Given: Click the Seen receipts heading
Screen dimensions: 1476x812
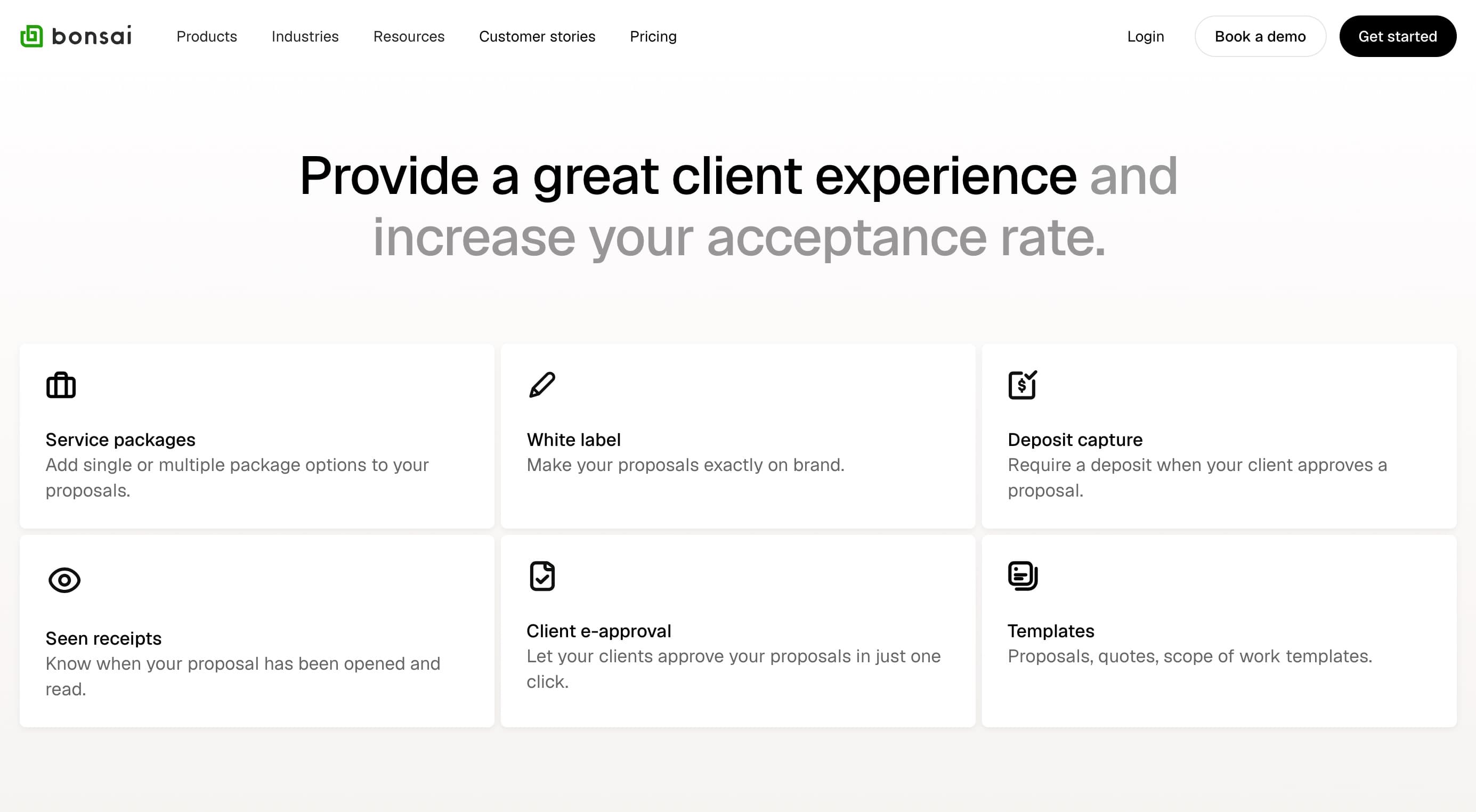Looking at the screenshot, I should coord(104,638).
